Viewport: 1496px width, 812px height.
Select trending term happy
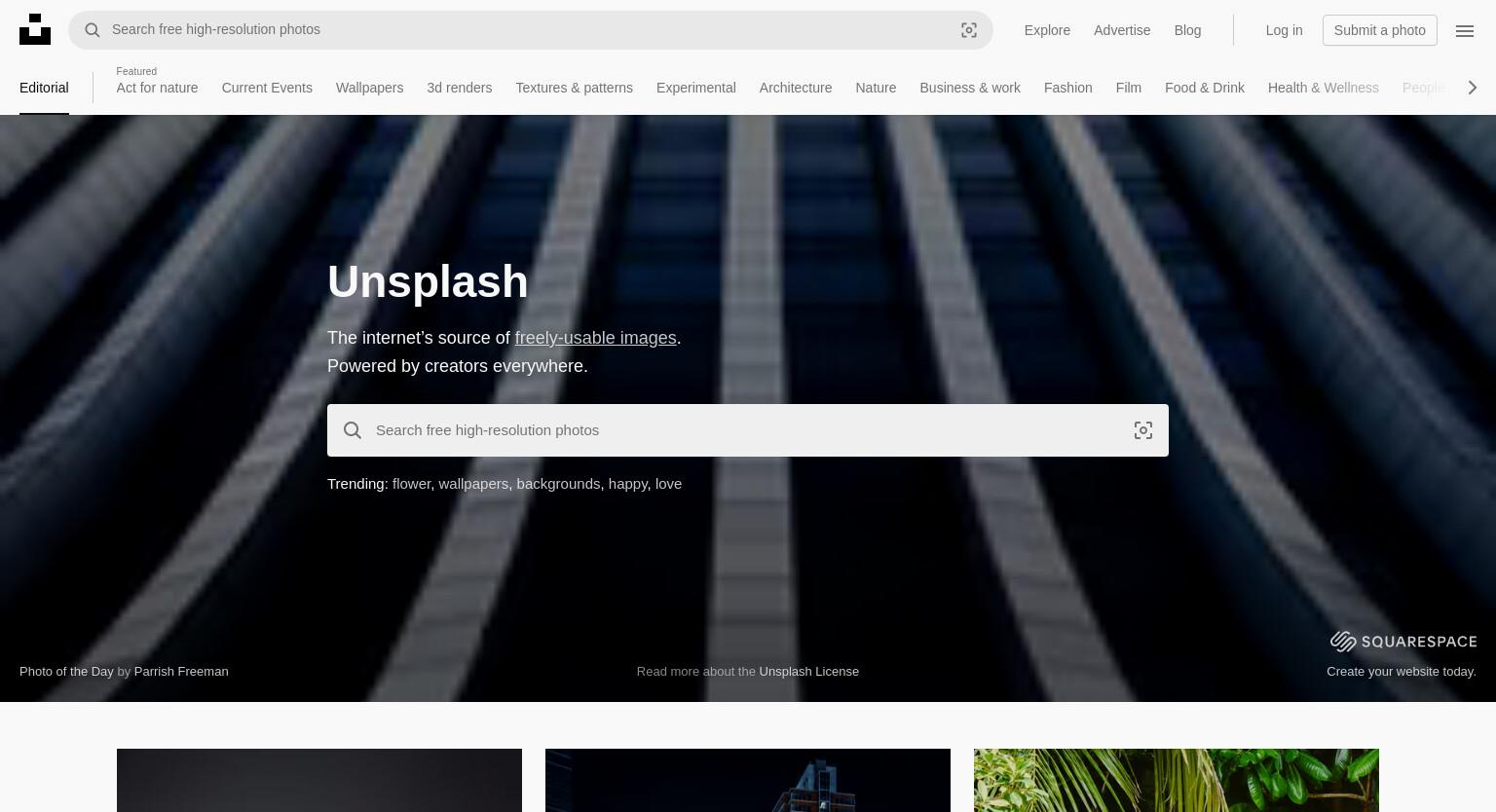point(627,484)
